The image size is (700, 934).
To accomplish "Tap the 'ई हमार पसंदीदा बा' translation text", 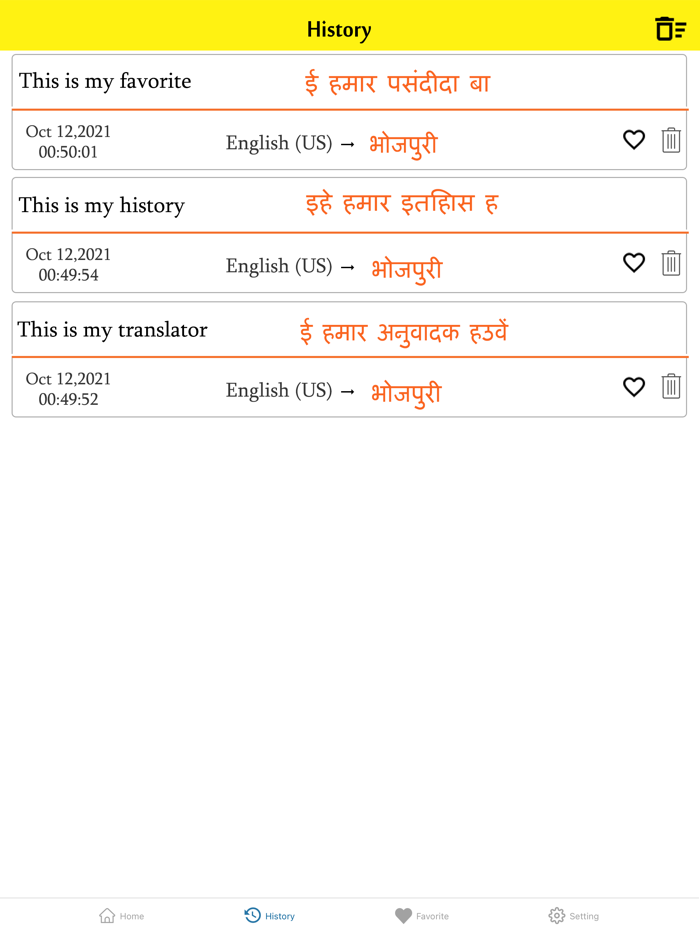I will click(396, 82).
